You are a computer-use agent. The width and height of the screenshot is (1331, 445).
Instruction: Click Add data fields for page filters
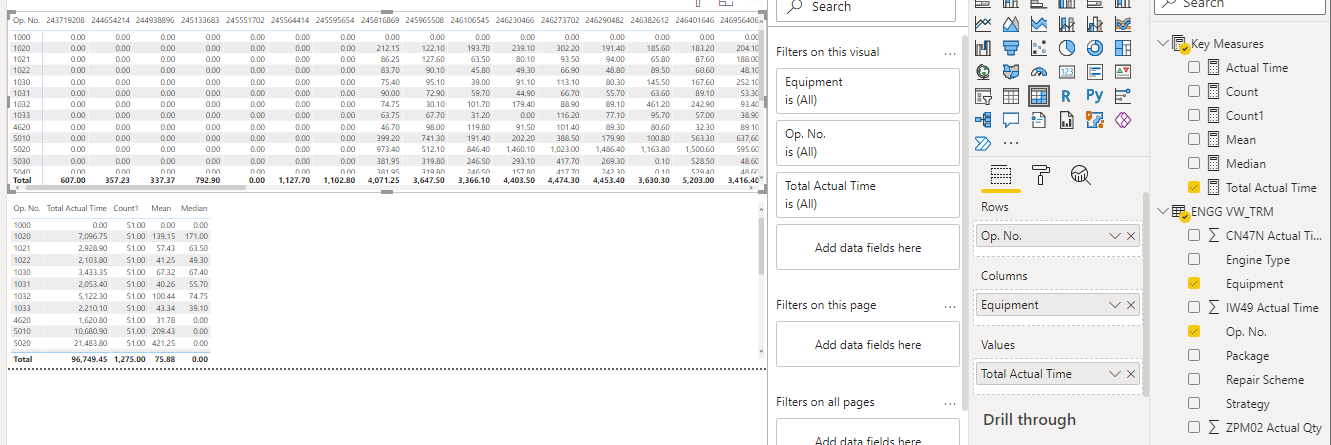(867, 344)
